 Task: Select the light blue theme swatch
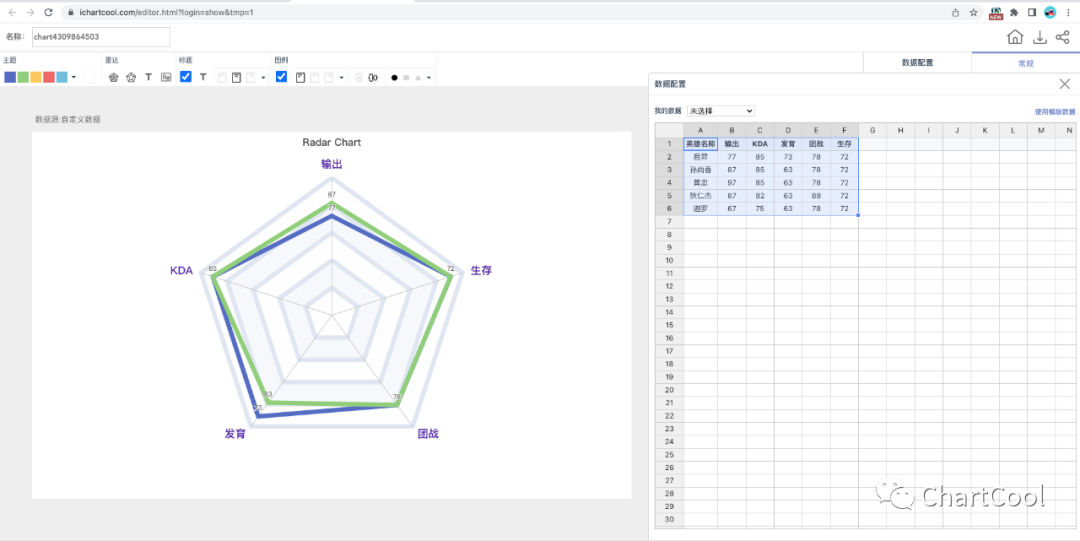[62, 77]
